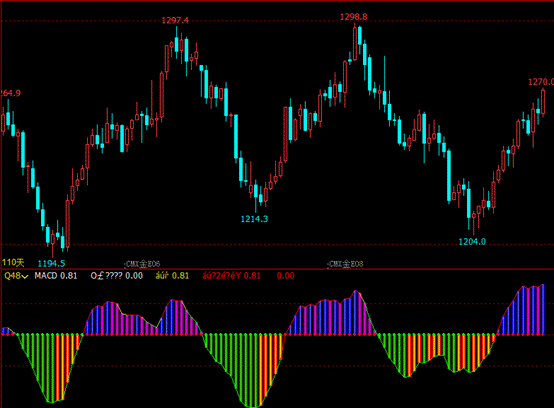Click the red-labelled 0.81 indicator value
The image size is (554, 408).
click(231, 276)
